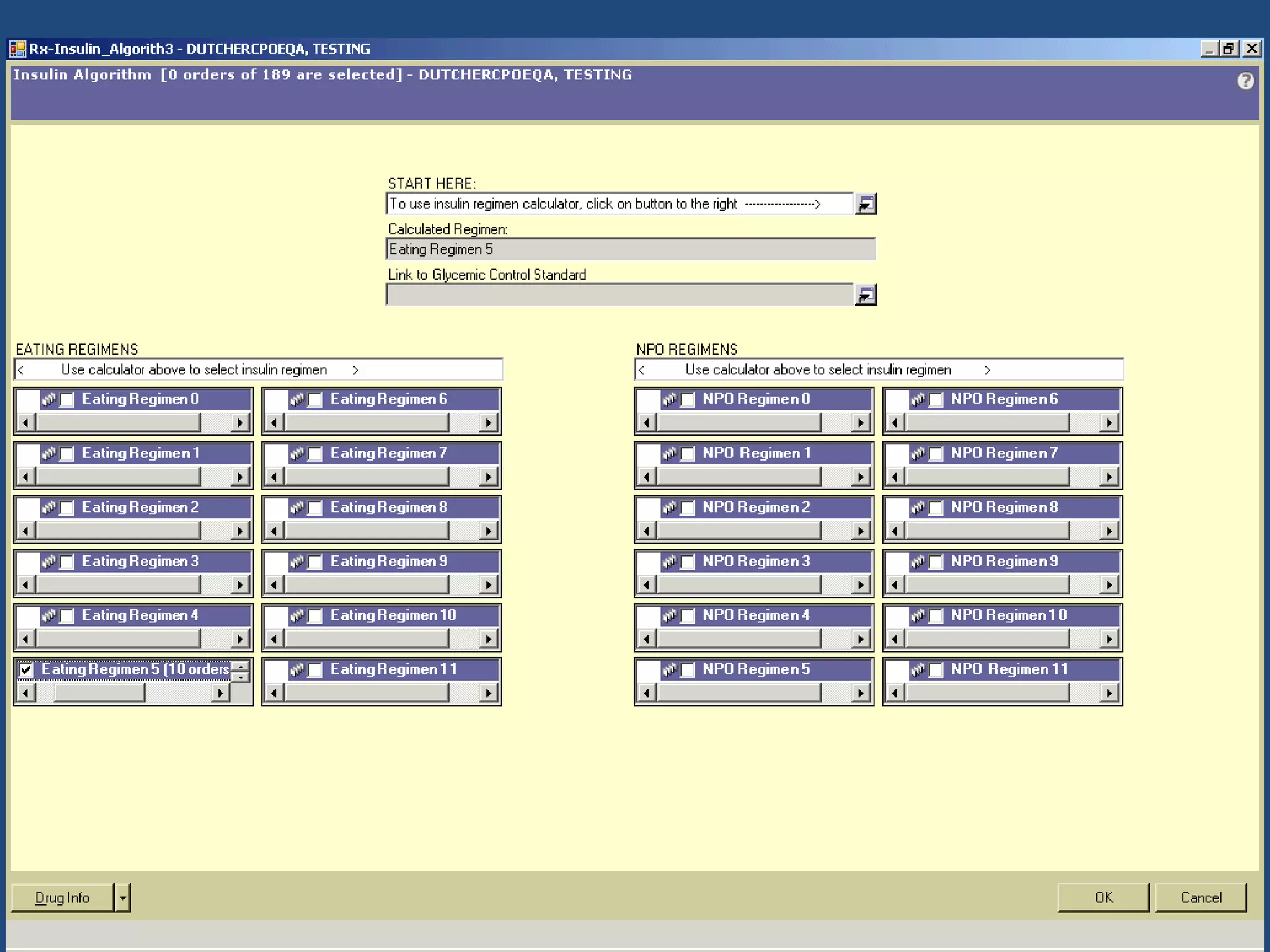Click the Calculated Regimen field
Screen dimensions: 1270x952
tap(631, 249)
